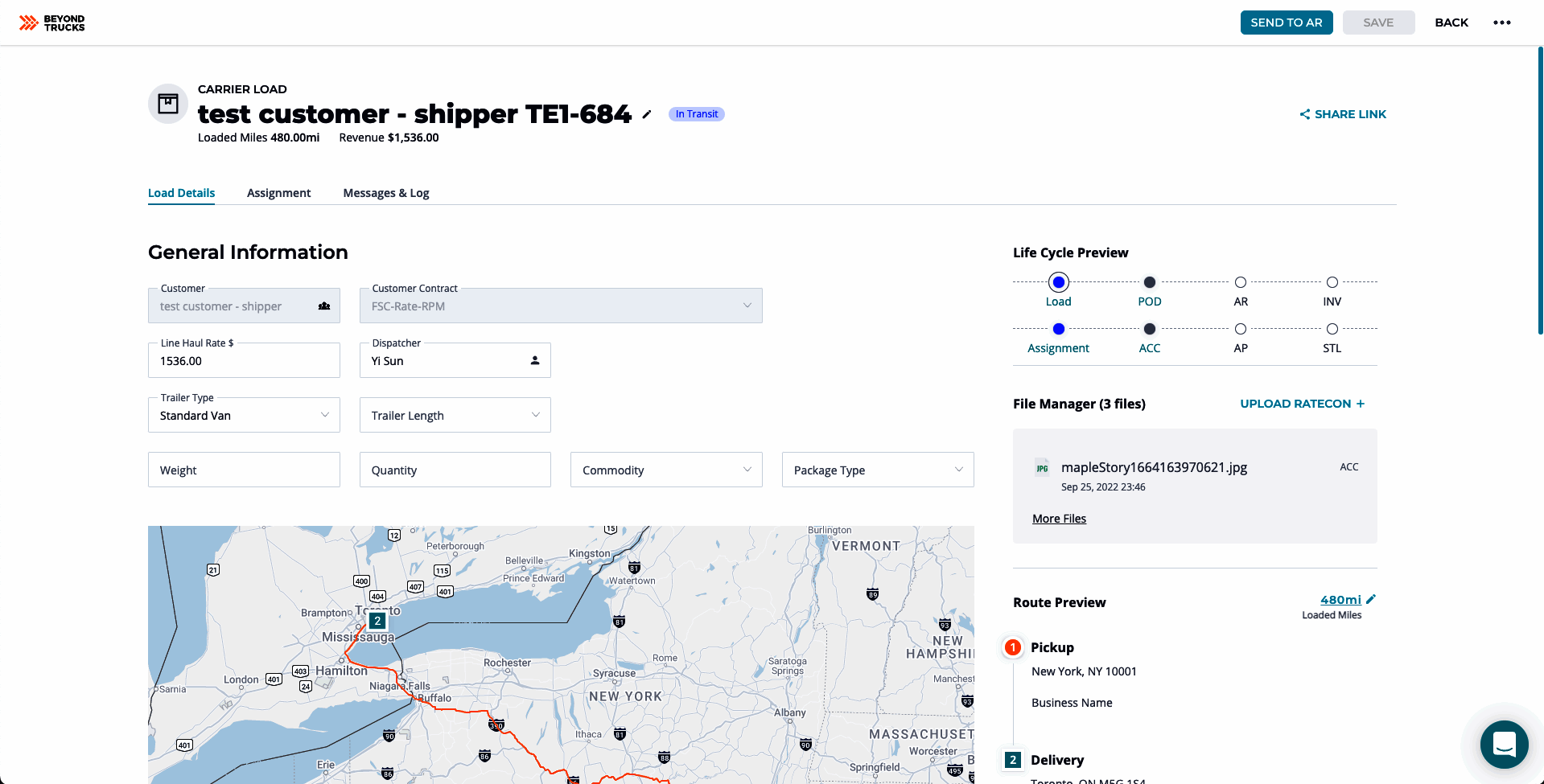Select the STL lifecycle stage circle
1544x784 pixels.
coord(1332,329)
